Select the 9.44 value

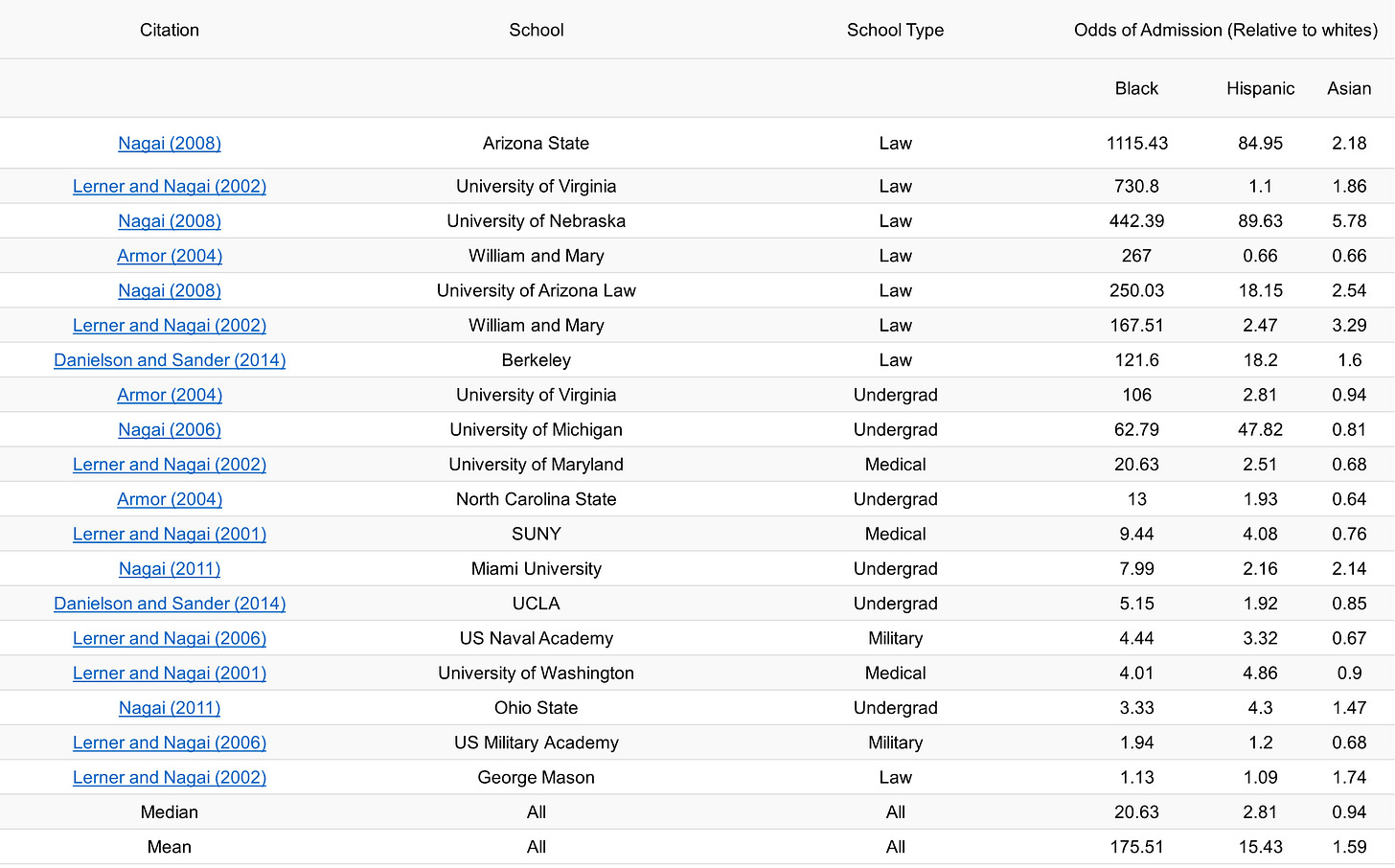[x=1136, y=534]
